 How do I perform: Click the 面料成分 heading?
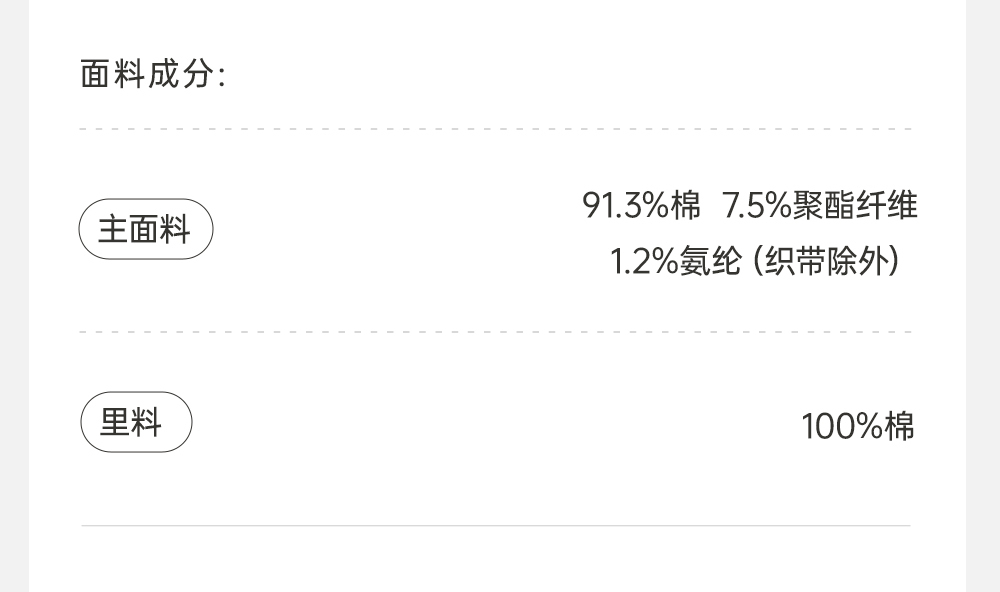coord(152,74)
